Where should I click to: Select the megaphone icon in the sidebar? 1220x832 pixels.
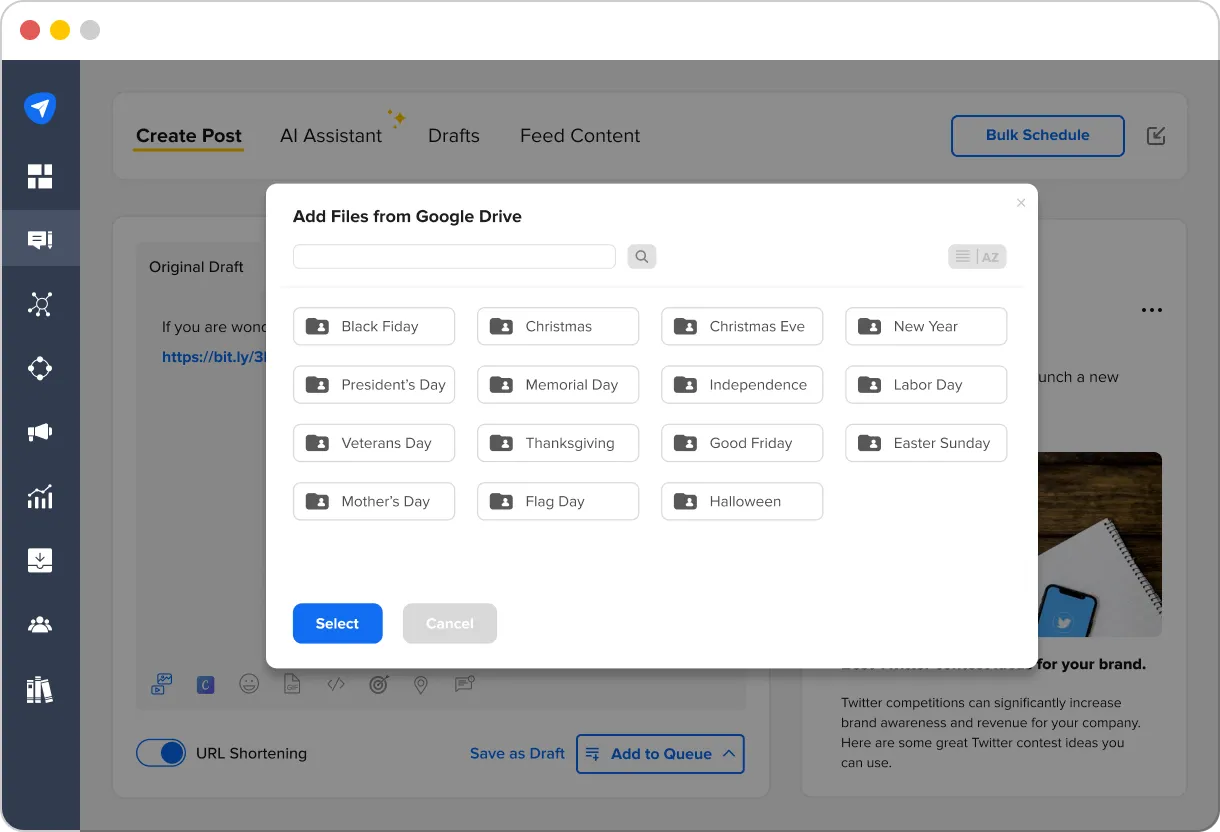[x=40, y=432]
